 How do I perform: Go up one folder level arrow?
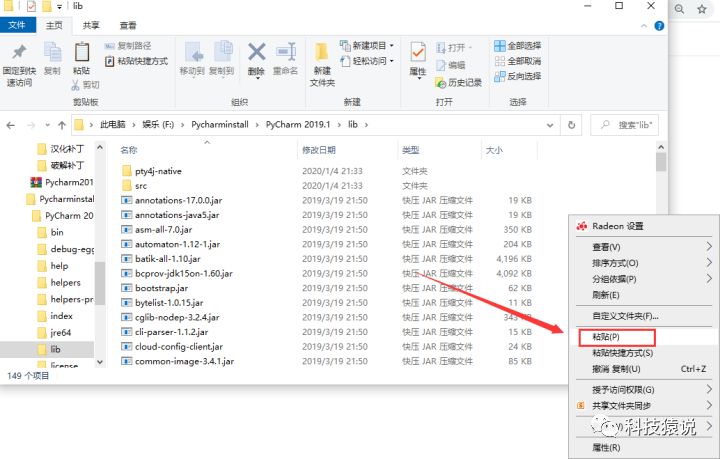[x=62, y=125]
